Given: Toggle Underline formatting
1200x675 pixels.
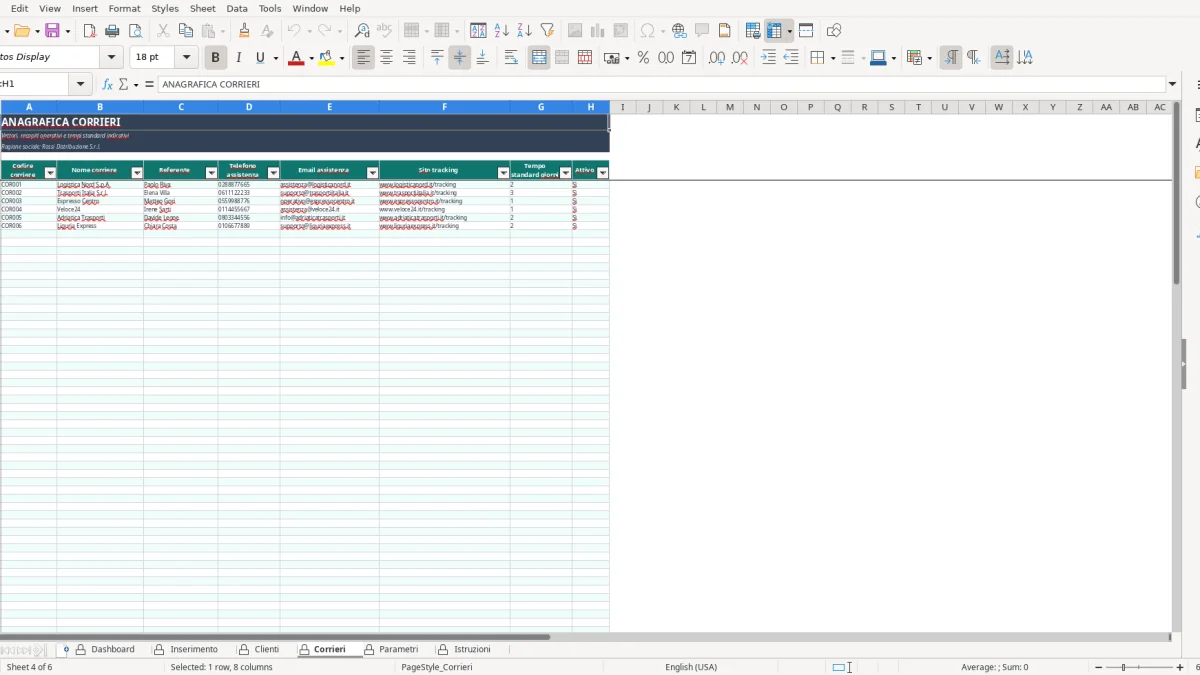Looking at the screenshot, I should [261, 58].
